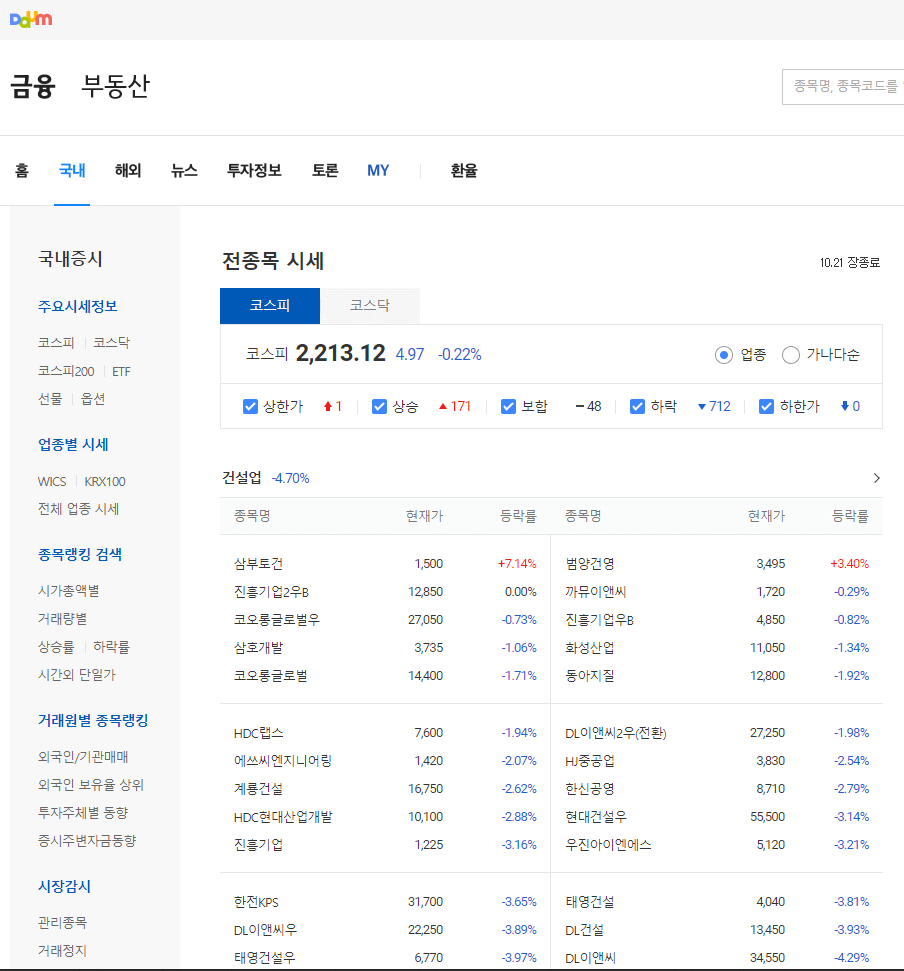Viewport: 904px width, 971px height.
Task: Open stock 에쓰씨엔지니어링
Action: [x=283, y=761]
